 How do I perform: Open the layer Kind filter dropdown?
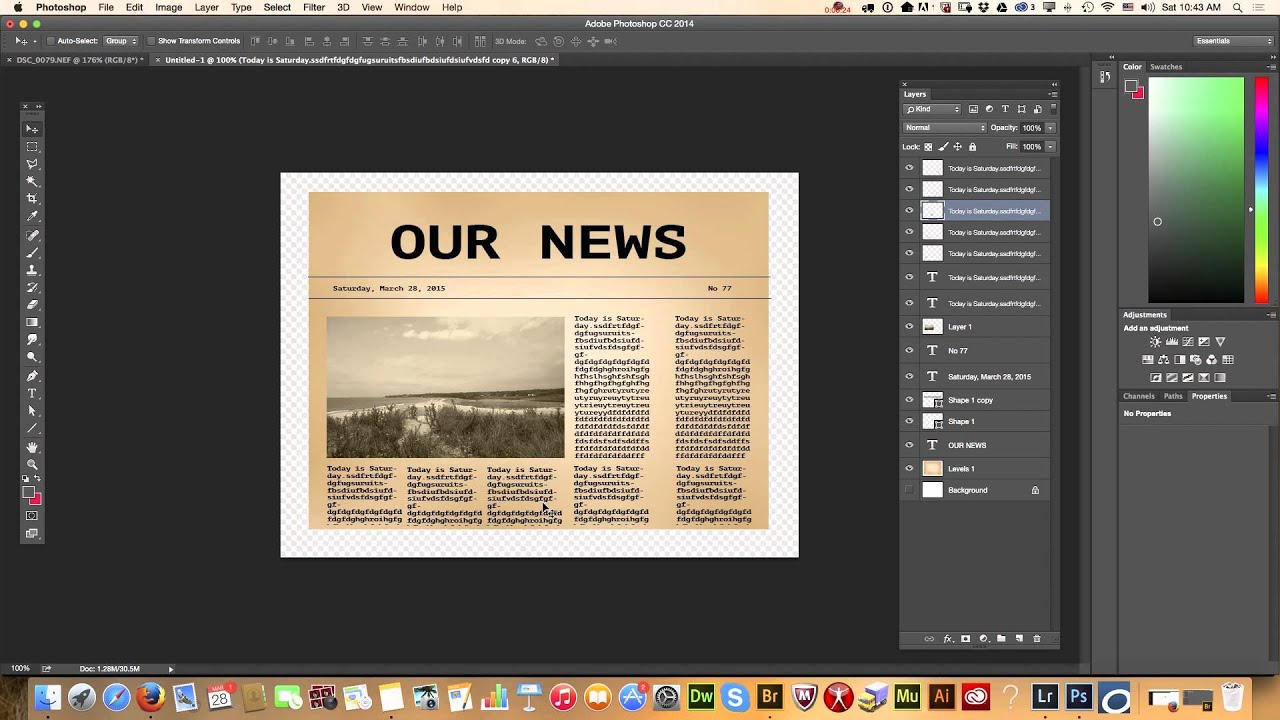(932, 109)
